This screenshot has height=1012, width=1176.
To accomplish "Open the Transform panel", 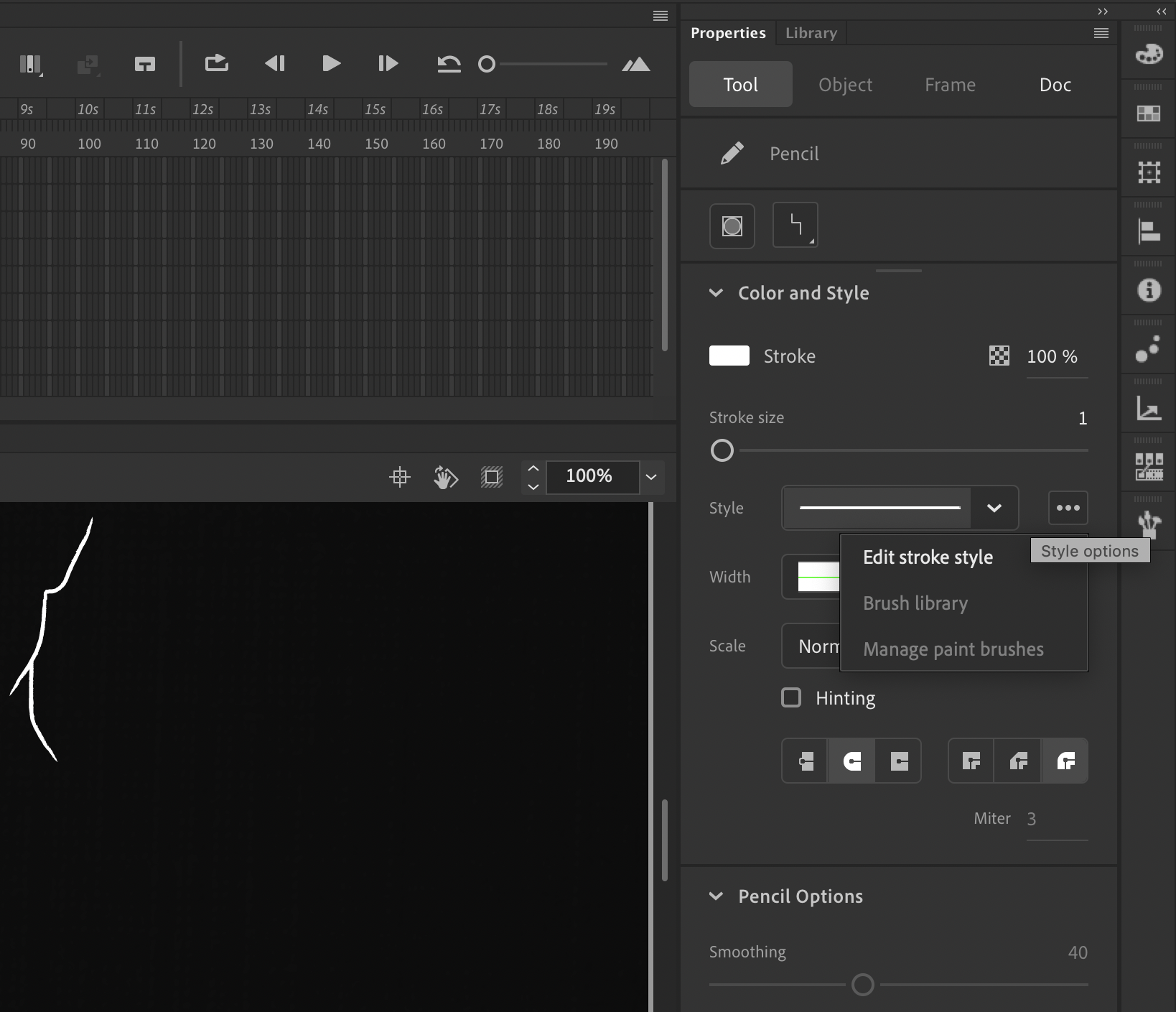I will 1149,172.
